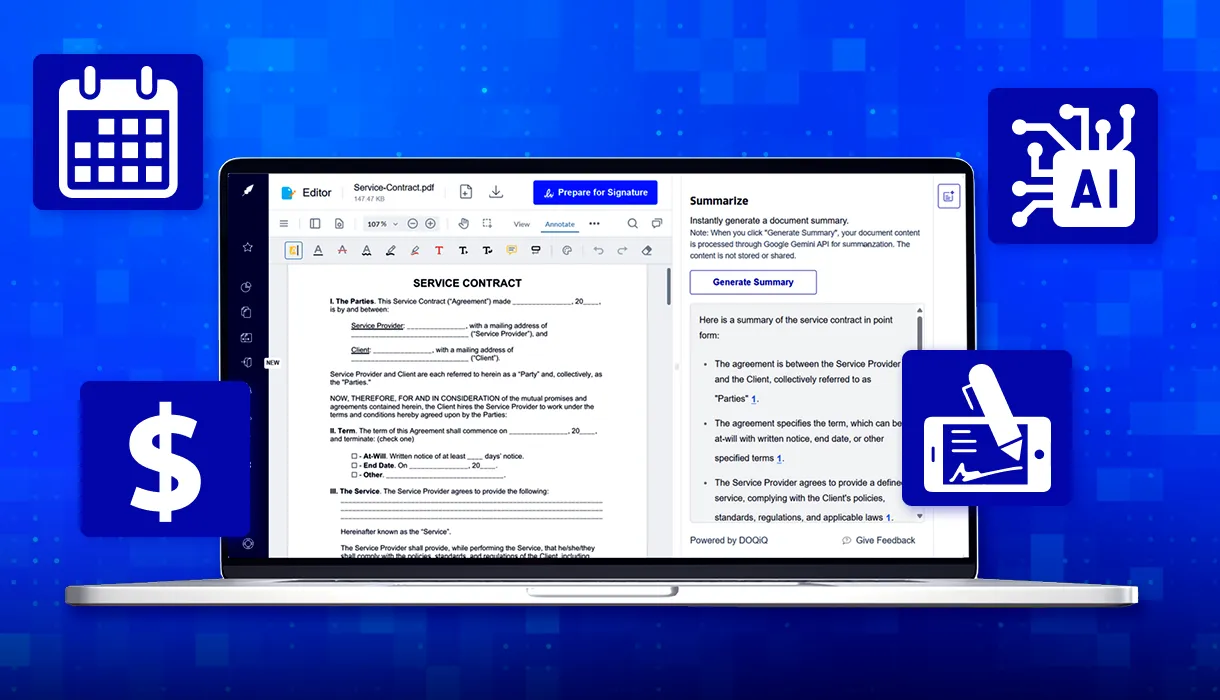This screenshot has width=1220, height=700.
Task: Click the page settings icon next to the panel toggle
Action: click(339, 224)
